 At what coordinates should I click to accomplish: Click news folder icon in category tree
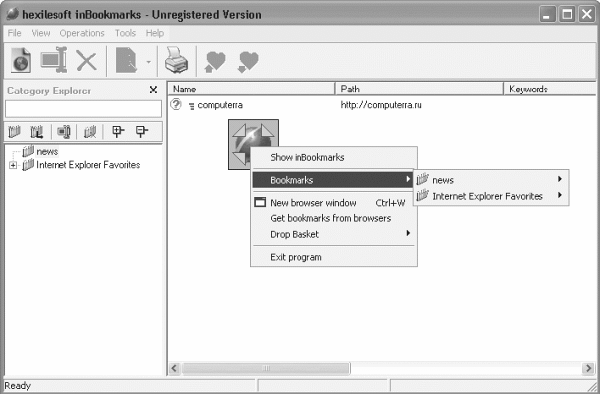28,151
